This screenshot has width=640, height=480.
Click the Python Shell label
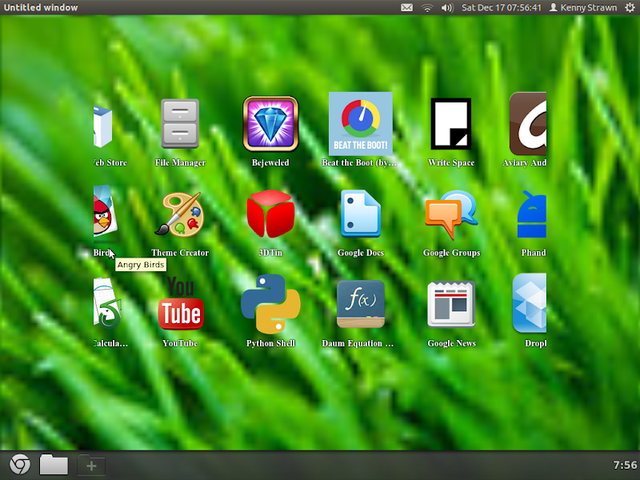coord(271,343)
